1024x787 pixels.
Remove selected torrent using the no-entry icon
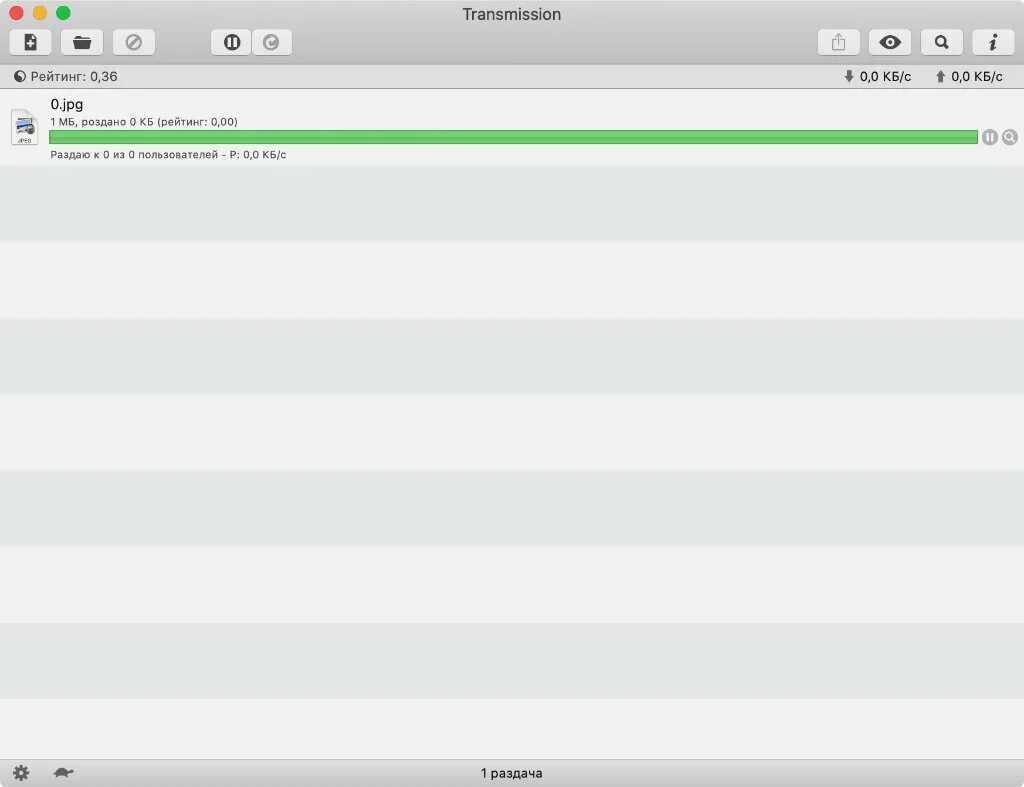click(x=134, y=42)
